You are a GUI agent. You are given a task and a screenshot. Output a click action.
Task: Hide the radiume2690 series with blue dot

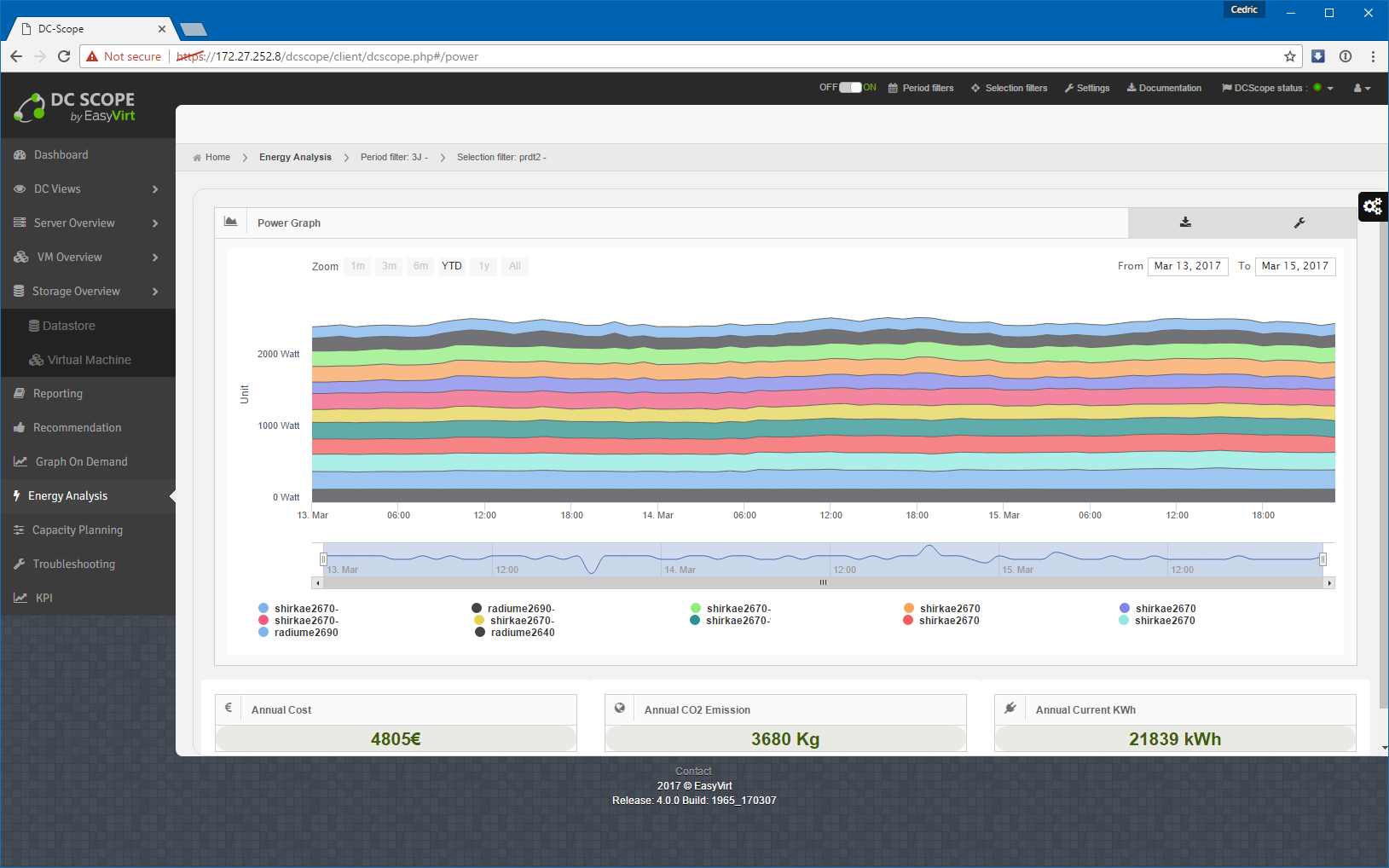305,633
